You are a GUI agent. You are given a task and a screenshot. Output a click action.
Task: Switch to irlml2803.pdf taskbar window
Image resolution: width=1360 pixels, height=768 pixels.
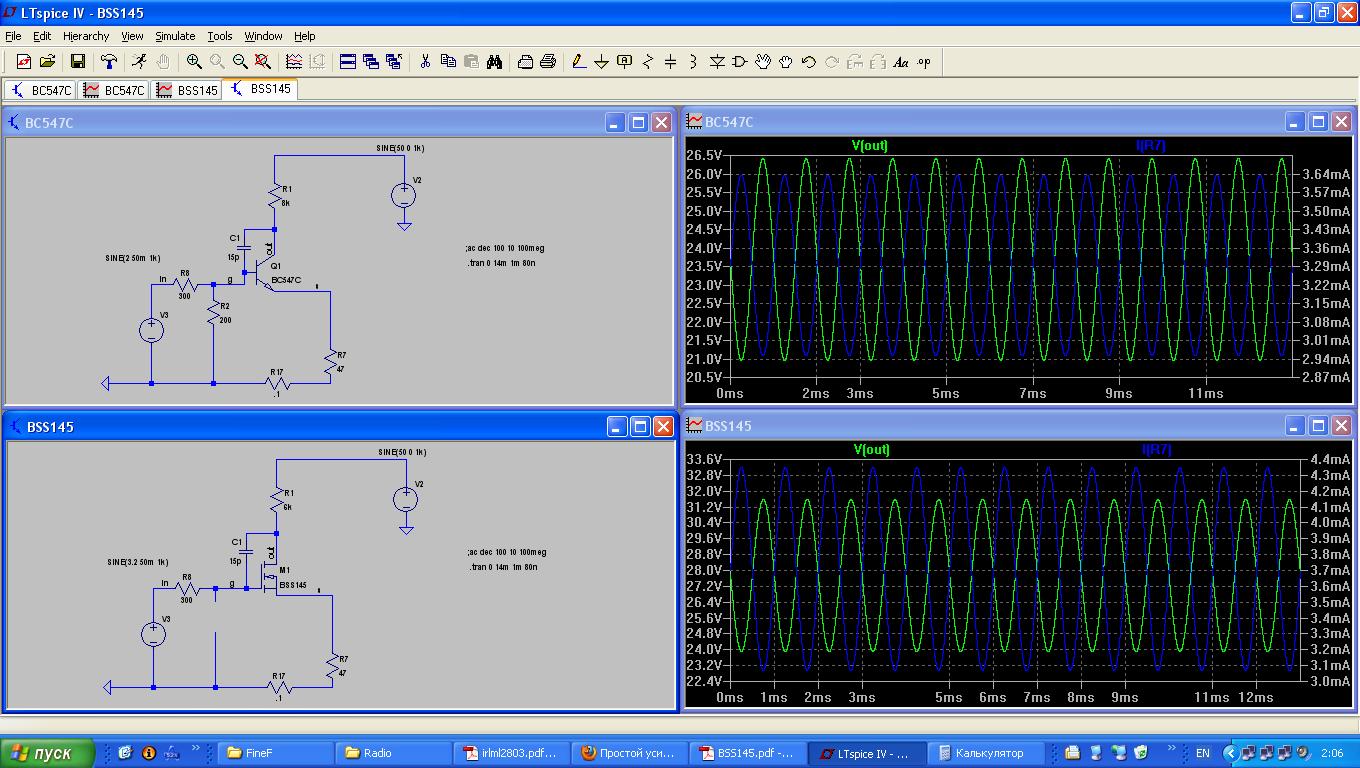(x=512, y=753)
